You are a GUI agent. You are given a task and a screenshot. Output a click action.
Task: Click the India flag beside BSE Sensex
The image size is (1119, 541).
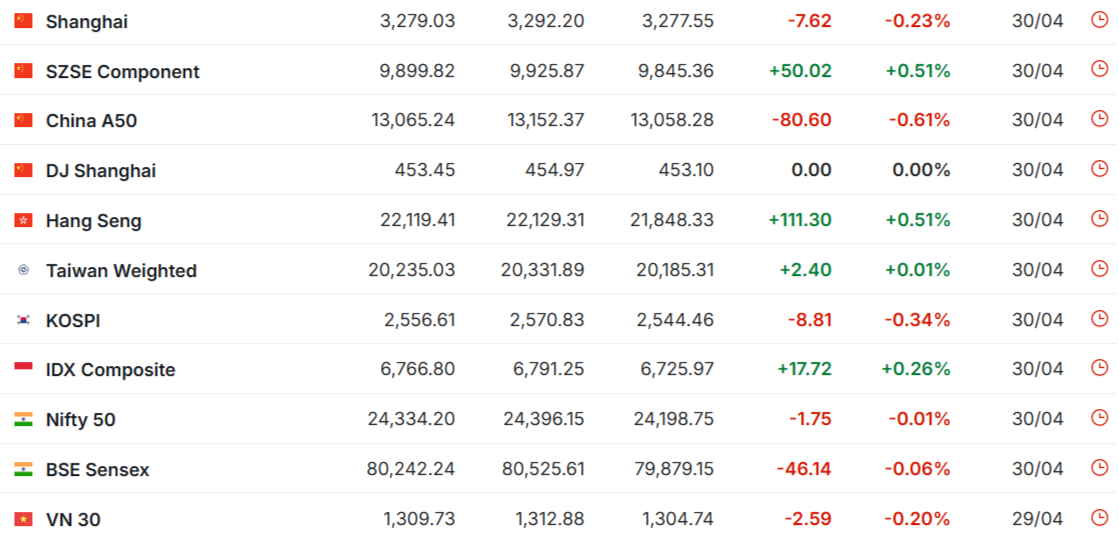24,470
